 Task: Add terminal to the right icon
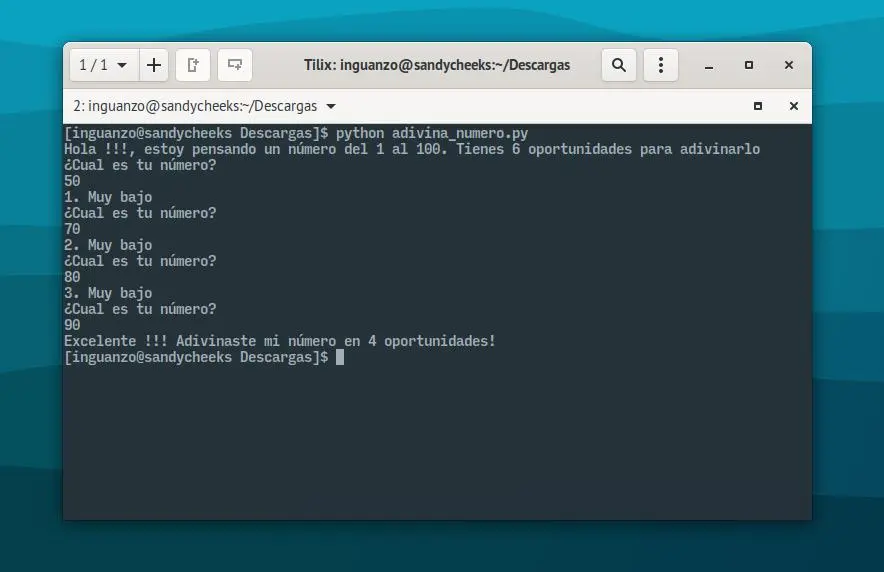point(193,65)
